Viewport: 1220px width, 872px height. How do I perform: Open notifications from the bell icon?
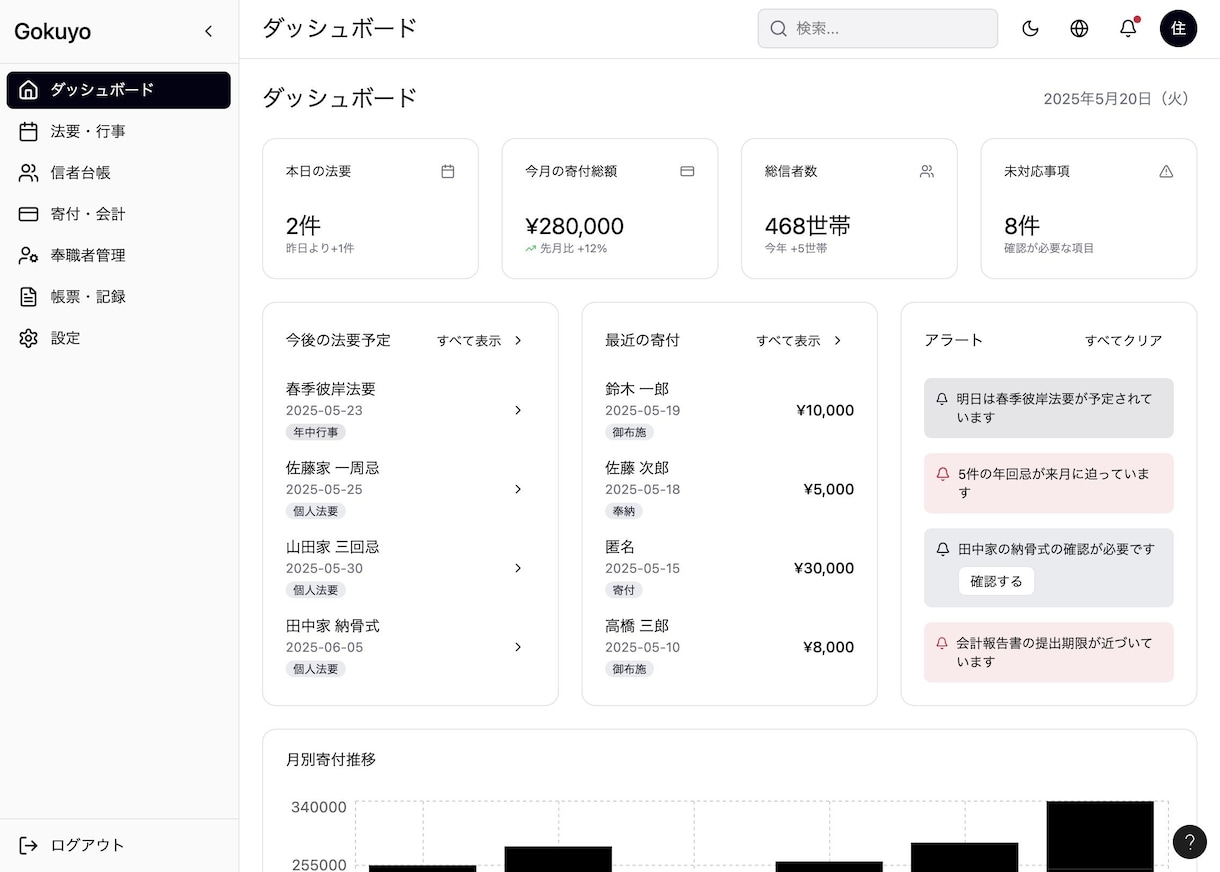tap(1128, 28)
